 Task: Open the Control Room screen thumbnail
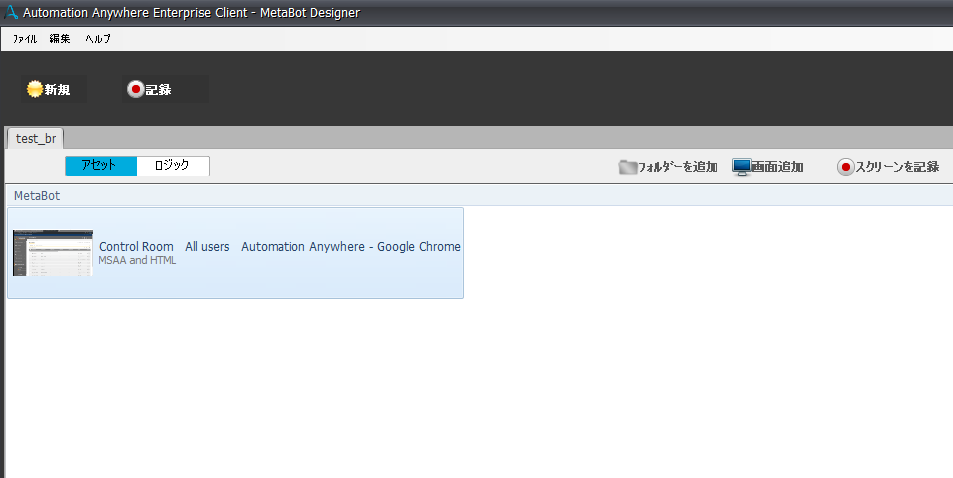[x=53, y=253]
